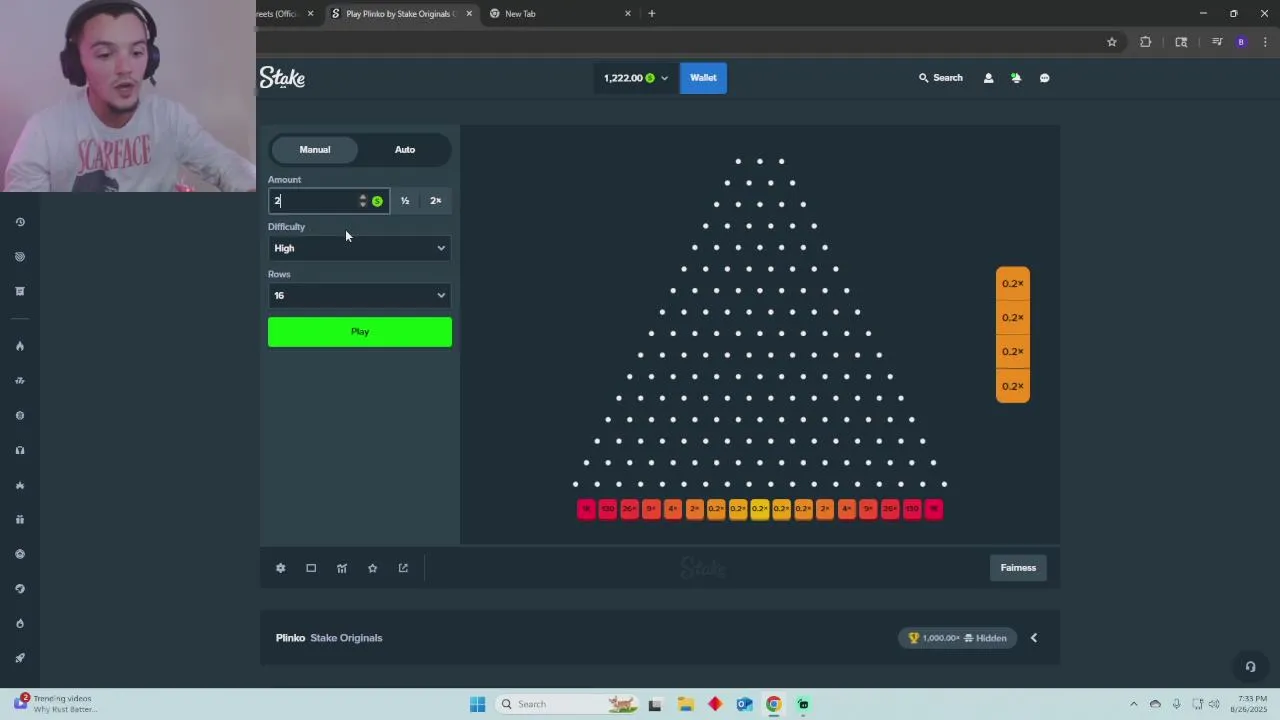Click the Windows taskbar Search box
The height and width of the screenshot is (720, 1280).
pyautogui.click(x=565, y=704)
